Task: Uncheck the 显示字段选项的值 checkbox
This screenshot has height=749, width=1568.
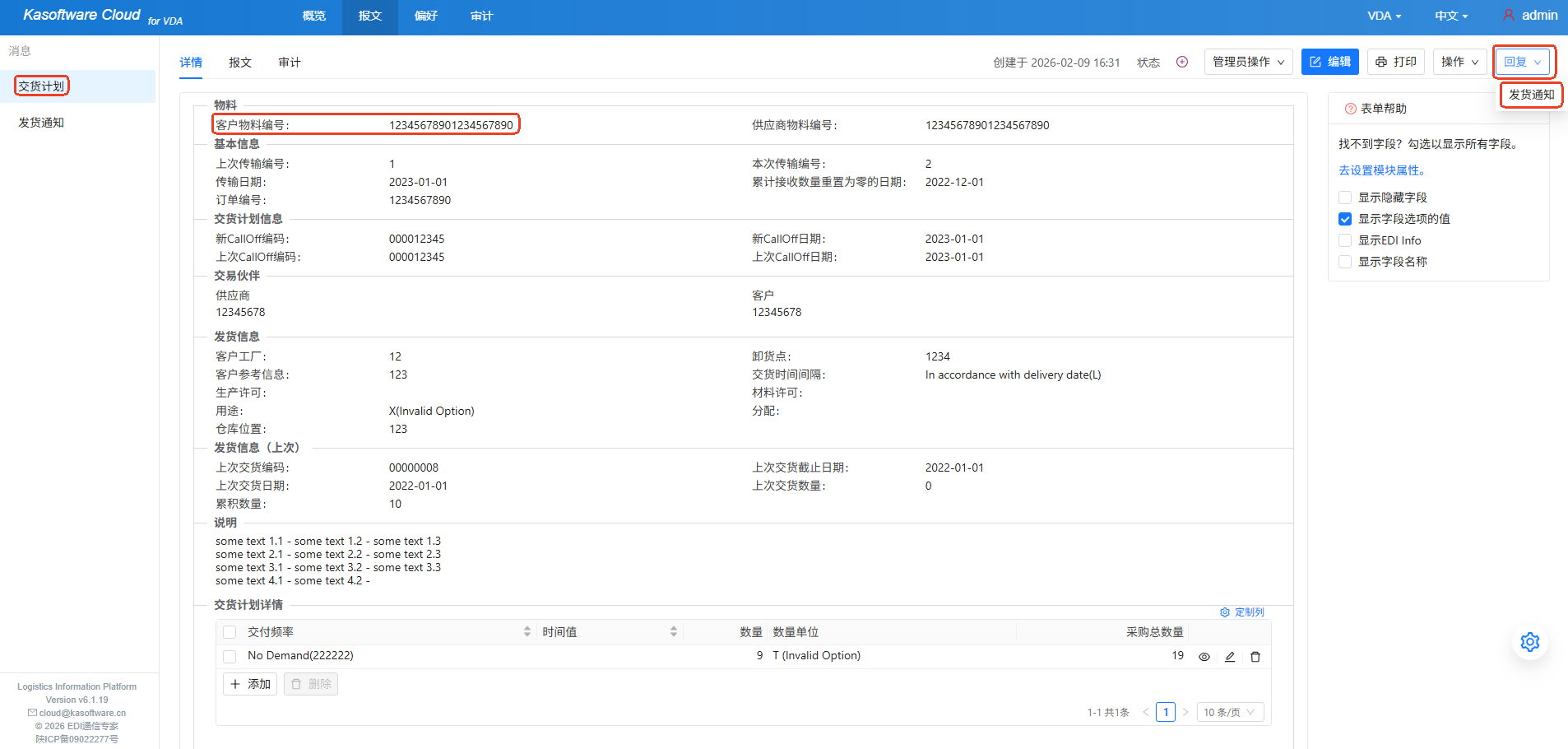Action: click(x=1345, y=219)
